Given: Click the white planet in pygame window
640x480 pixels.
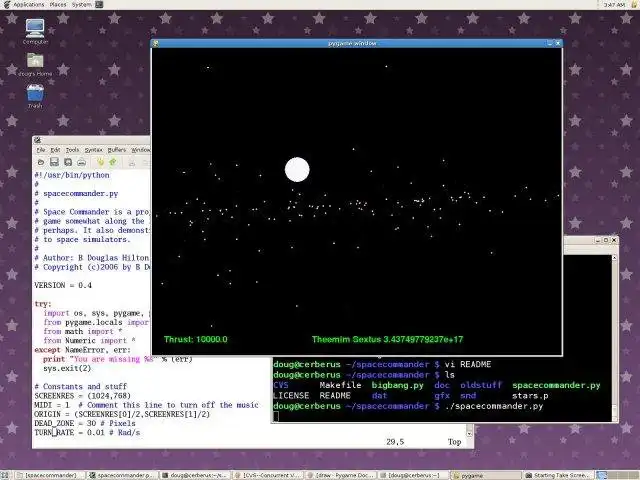Looking at the screenshot, I should (297, 169).
